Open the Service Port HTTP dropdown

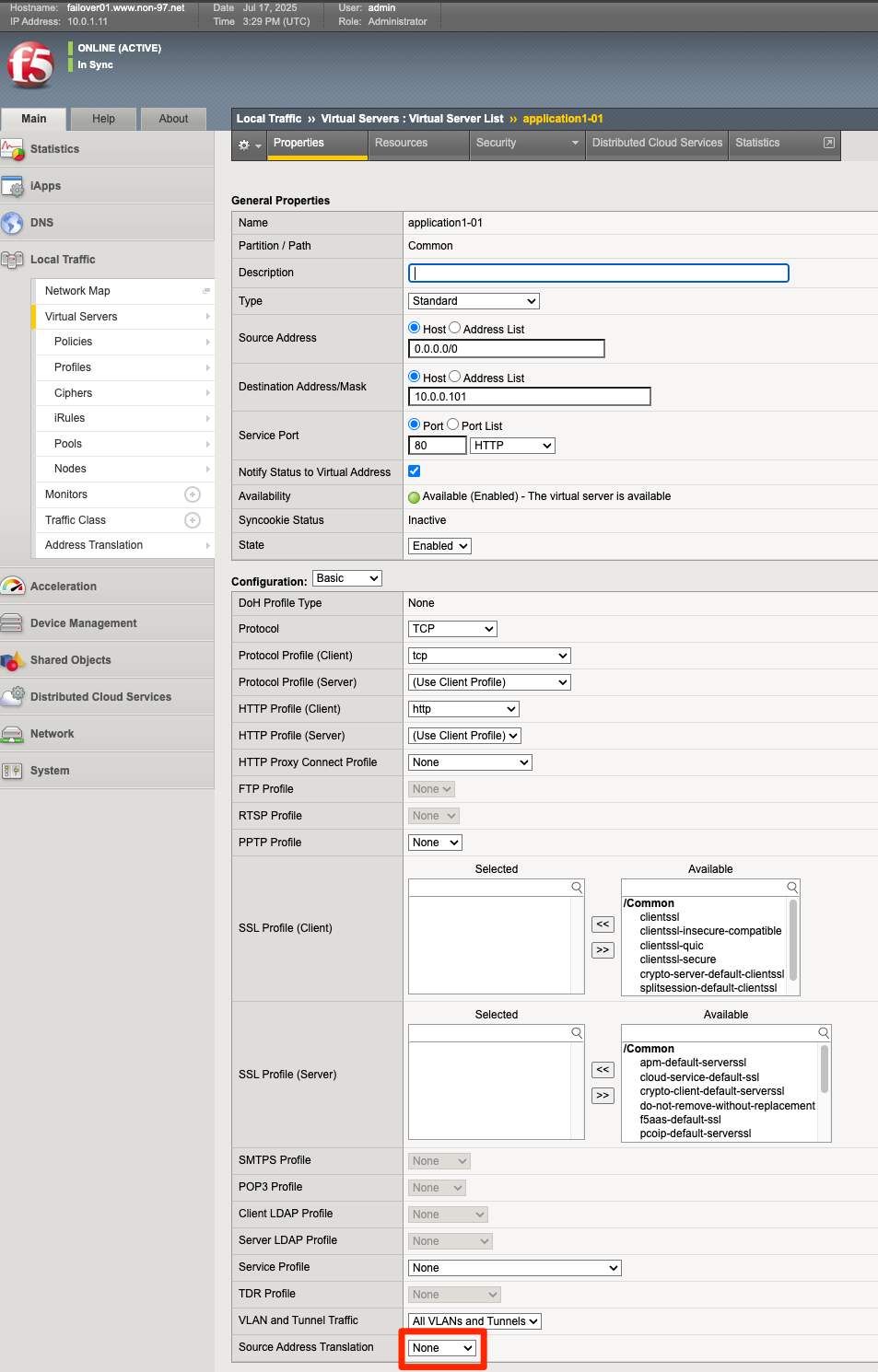click(512, 446)
